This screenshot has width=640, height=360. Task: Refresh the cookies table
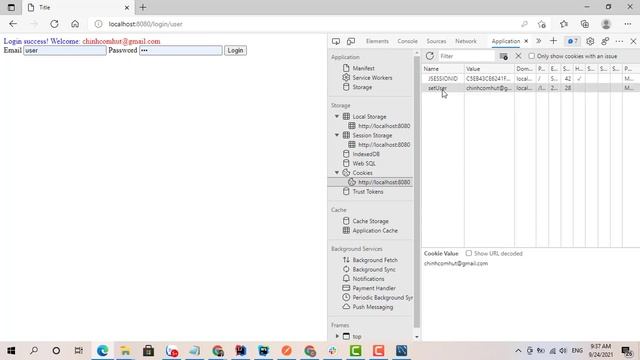click(x=430, y=56)
